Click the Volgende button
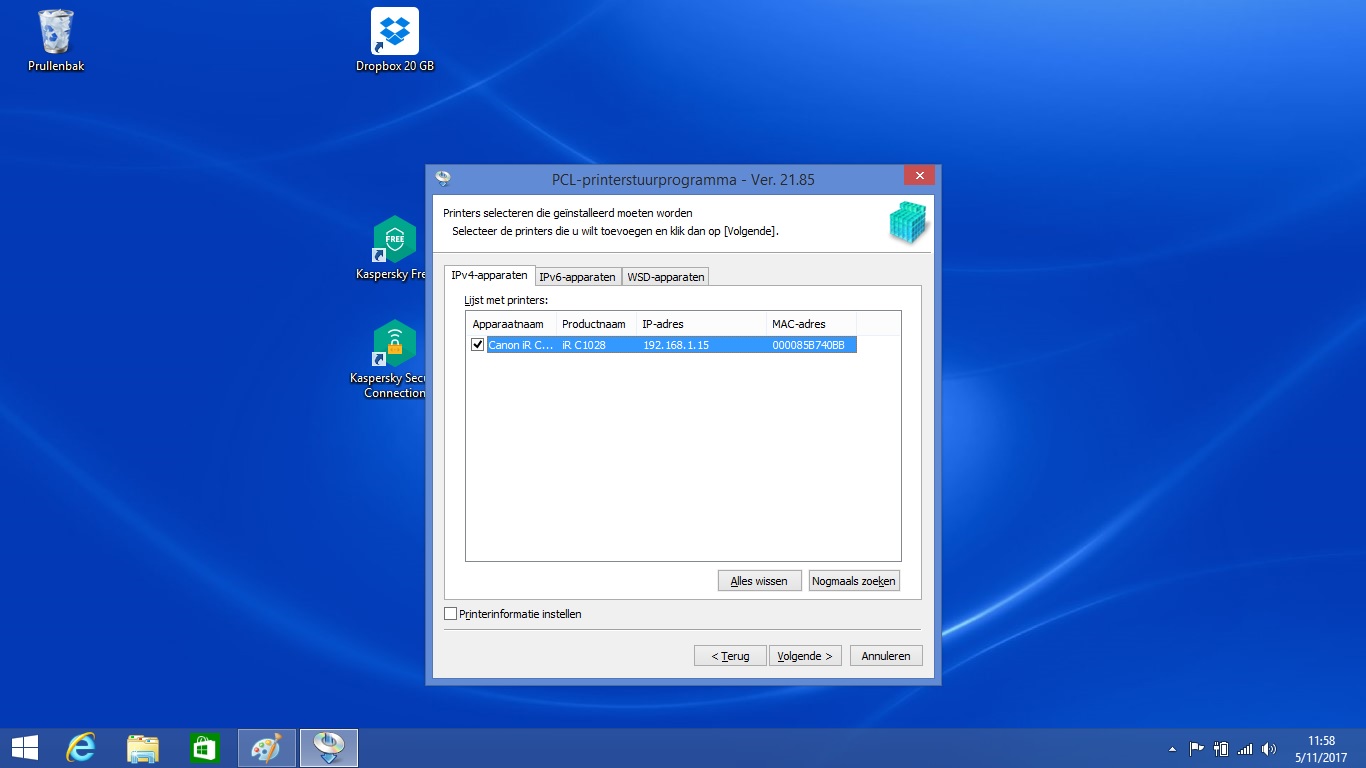The height and width of the screenshot is (768, 1366). point(805,656)
